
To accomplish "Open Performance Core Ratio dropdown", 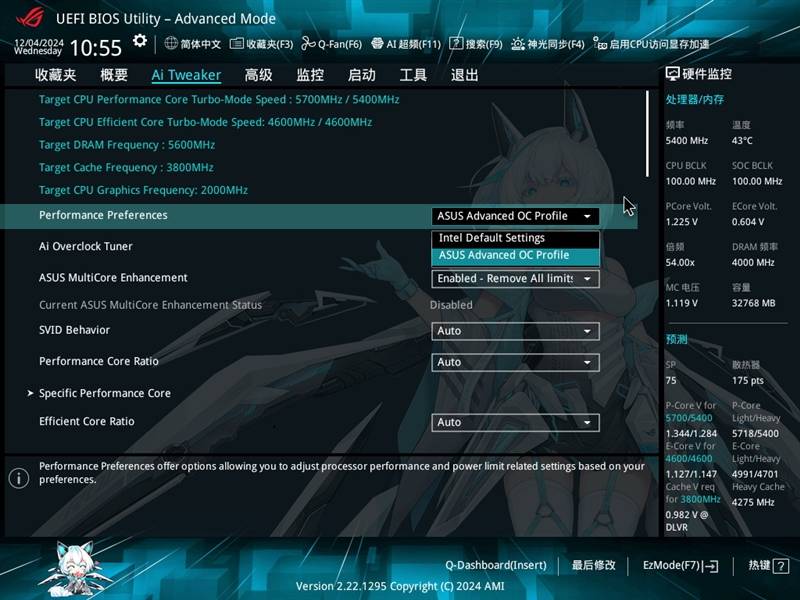I will [515, 362].
